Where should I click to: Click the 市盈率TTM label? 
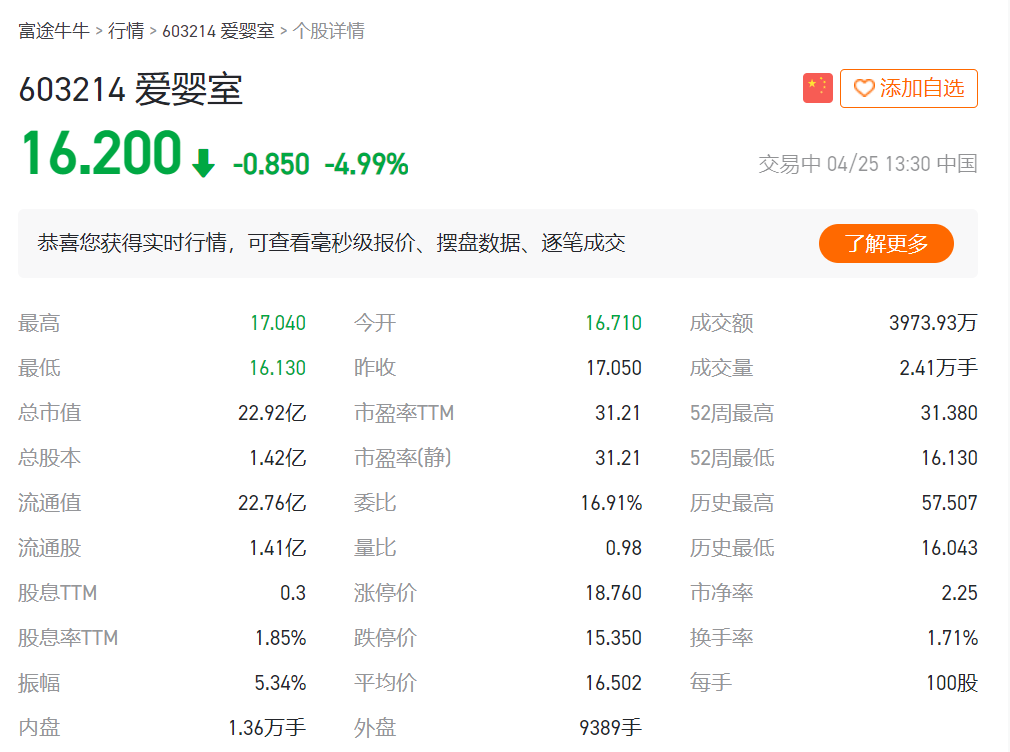[404, 413]
